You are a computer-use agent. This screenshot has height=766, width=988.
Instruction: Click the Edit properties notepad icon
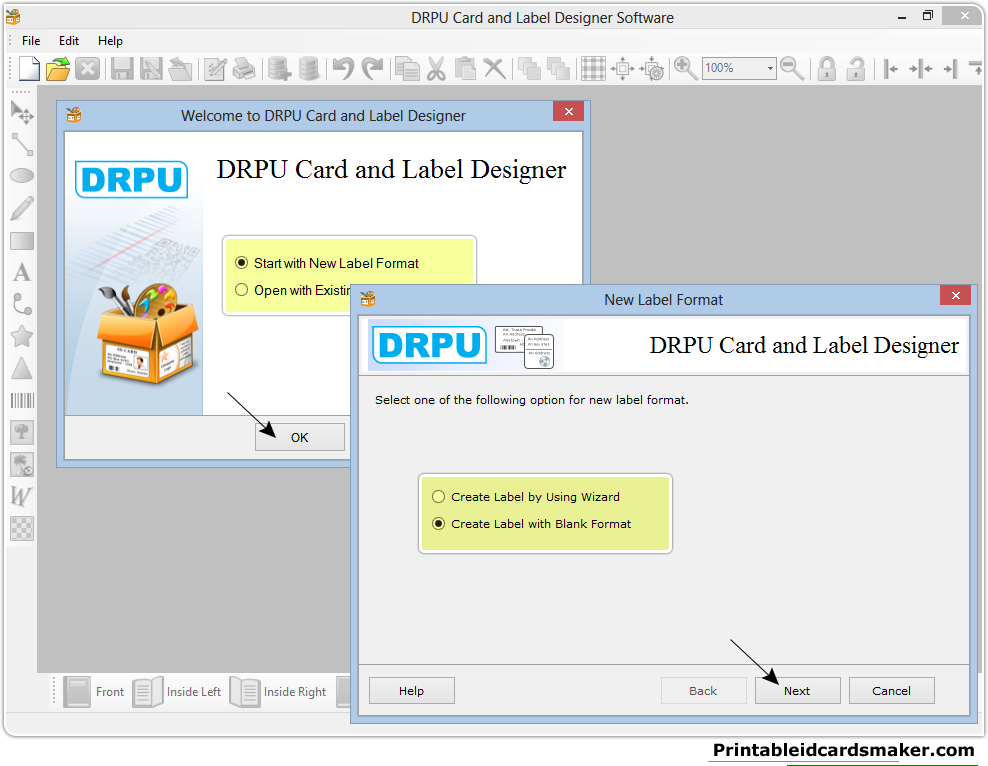(x=215, y=68)
